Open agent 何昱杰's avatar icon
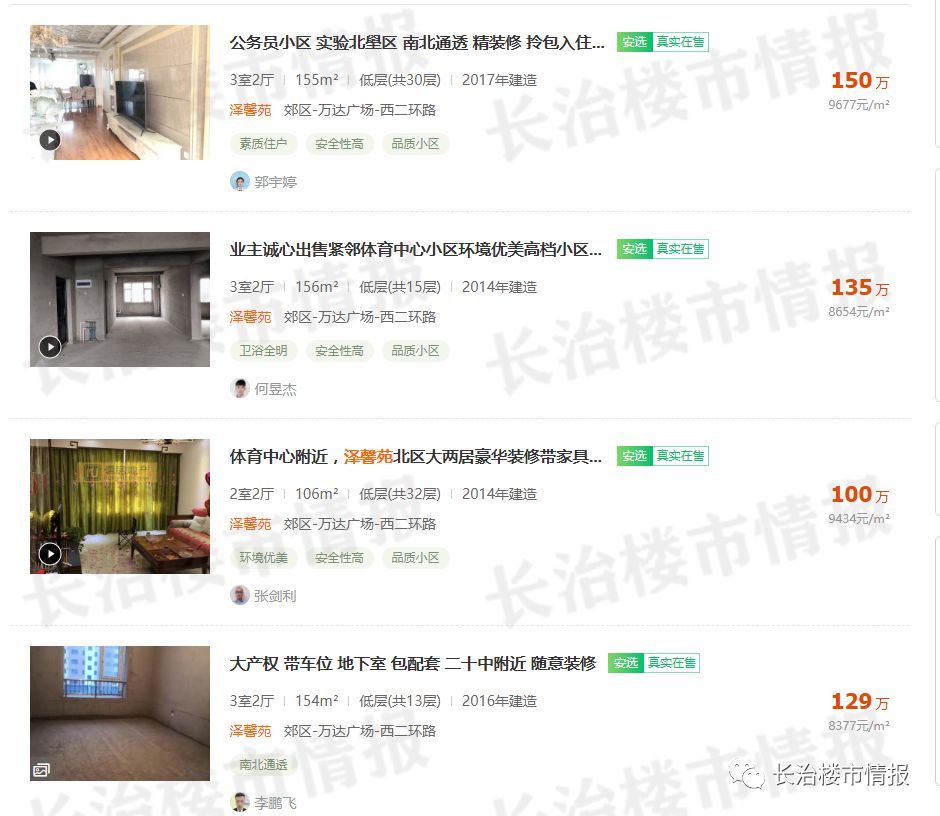The image size is (940, 816). click(240, 389)
